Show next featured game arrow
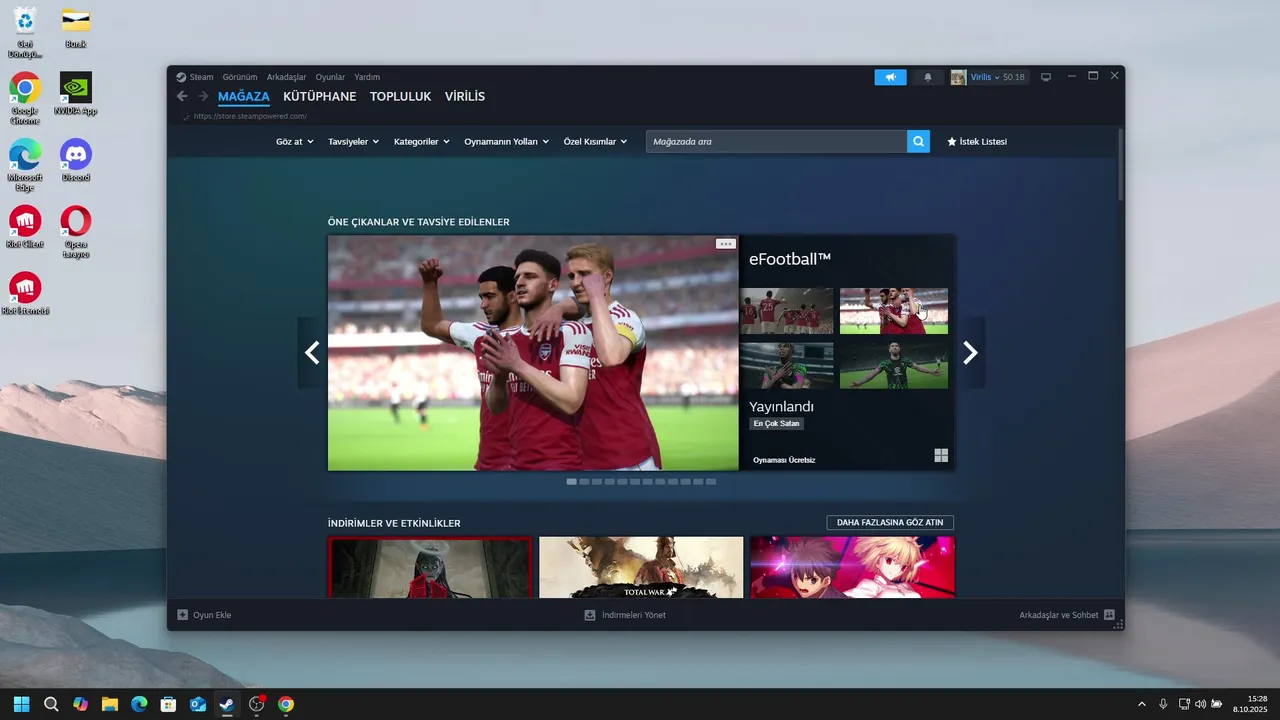The image size is (1280, 720). (970, 352)
